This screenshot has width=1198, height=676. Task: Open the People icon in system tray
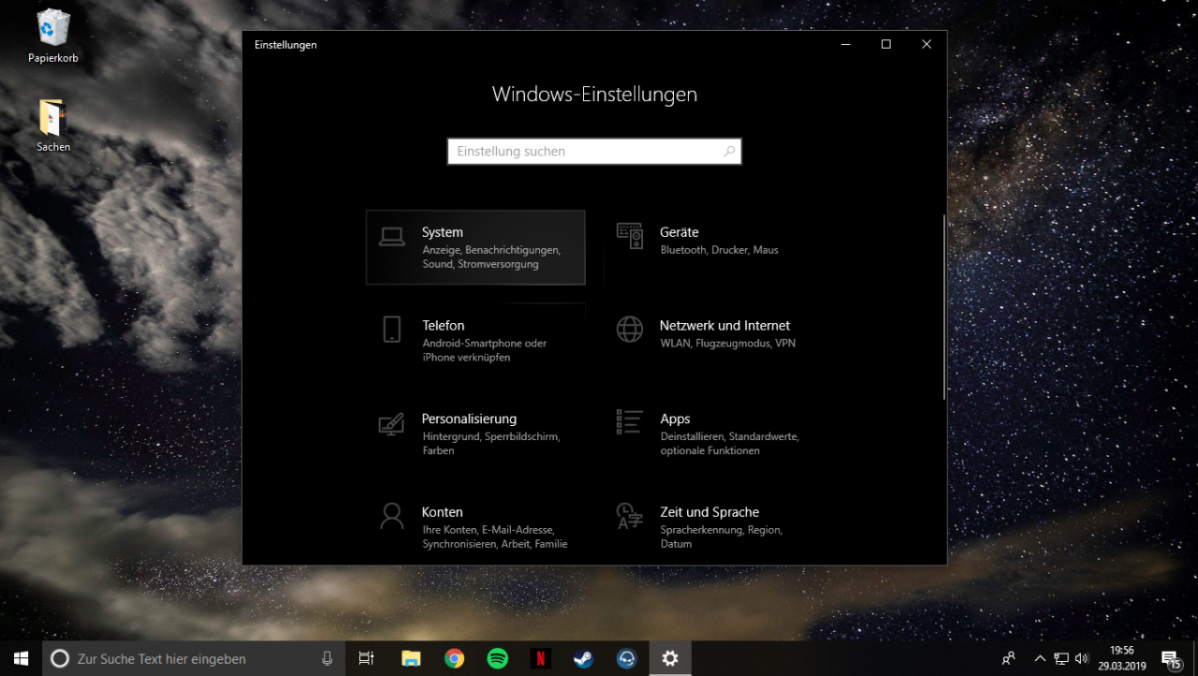tap(1009, 658)
